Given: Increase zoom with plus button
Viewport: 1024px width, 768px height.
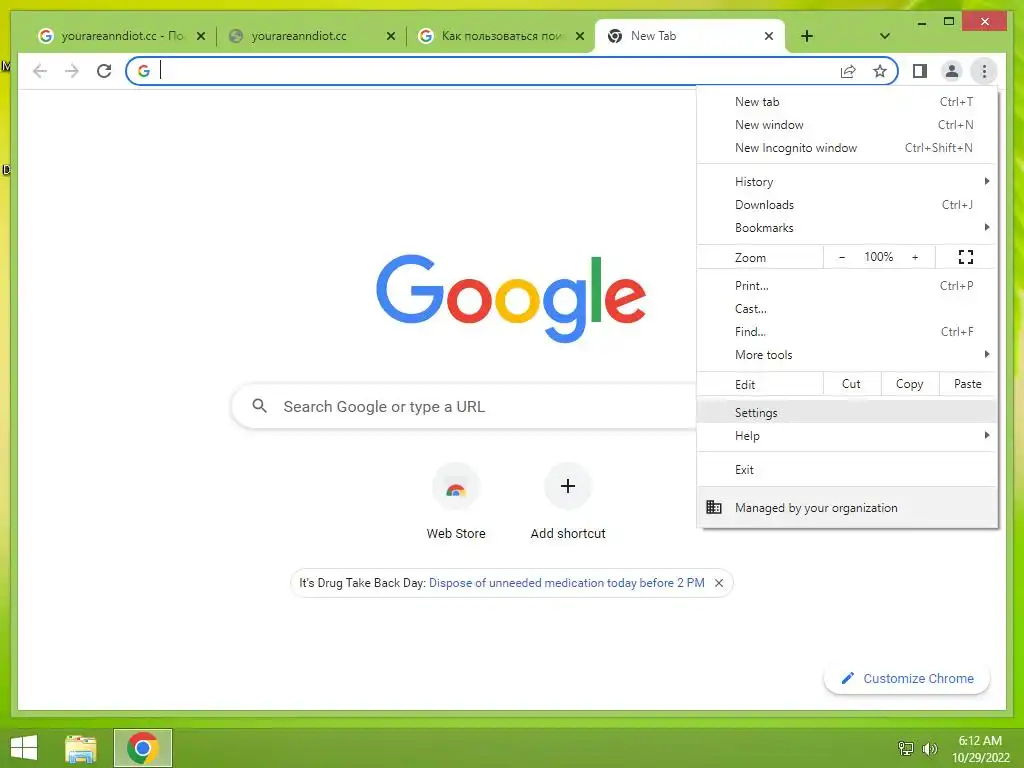Looking at the screenshot, I should (x=915, y=257).
